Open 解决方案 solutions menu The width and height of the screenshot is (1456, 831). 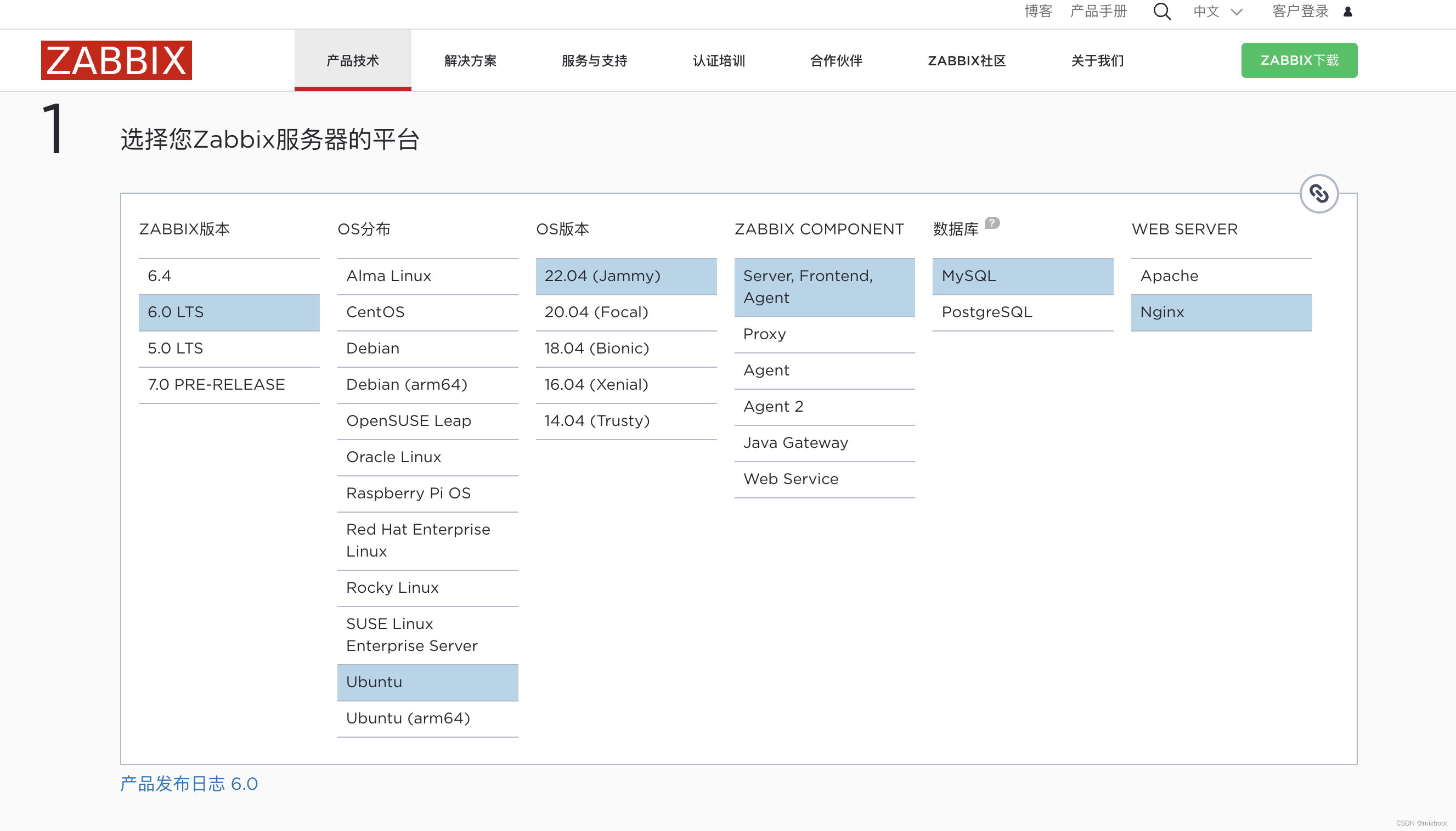click(470, 60)
